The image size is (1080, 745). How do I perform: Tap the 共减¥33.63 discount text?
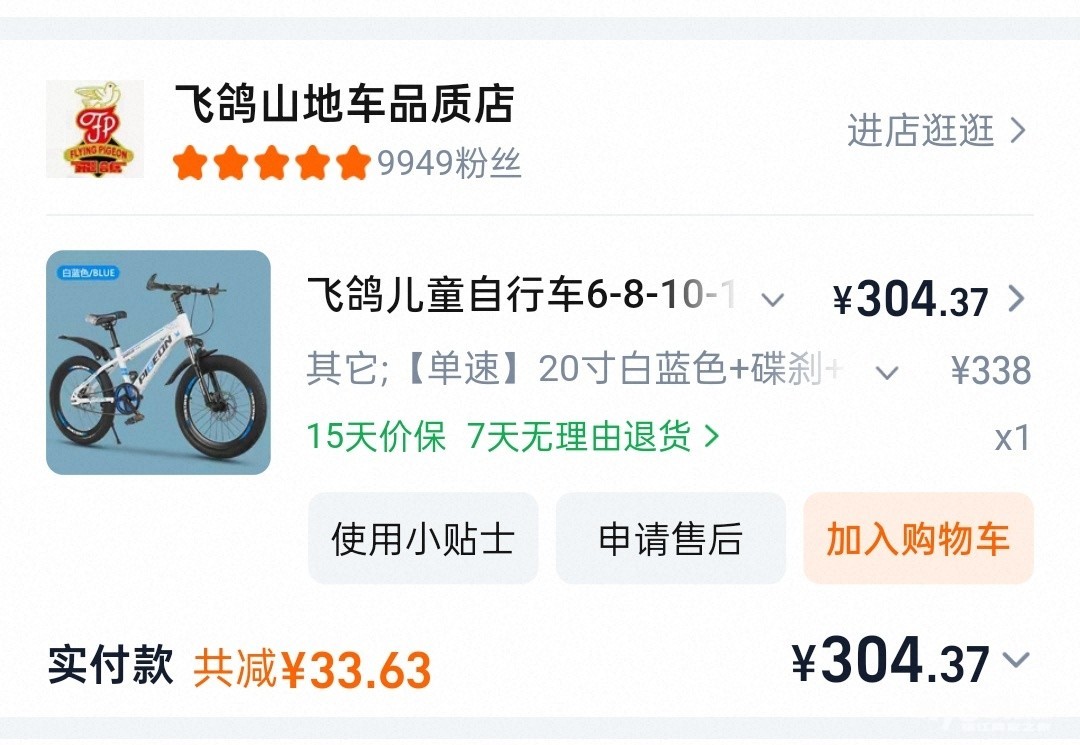[x=312, y=670]
